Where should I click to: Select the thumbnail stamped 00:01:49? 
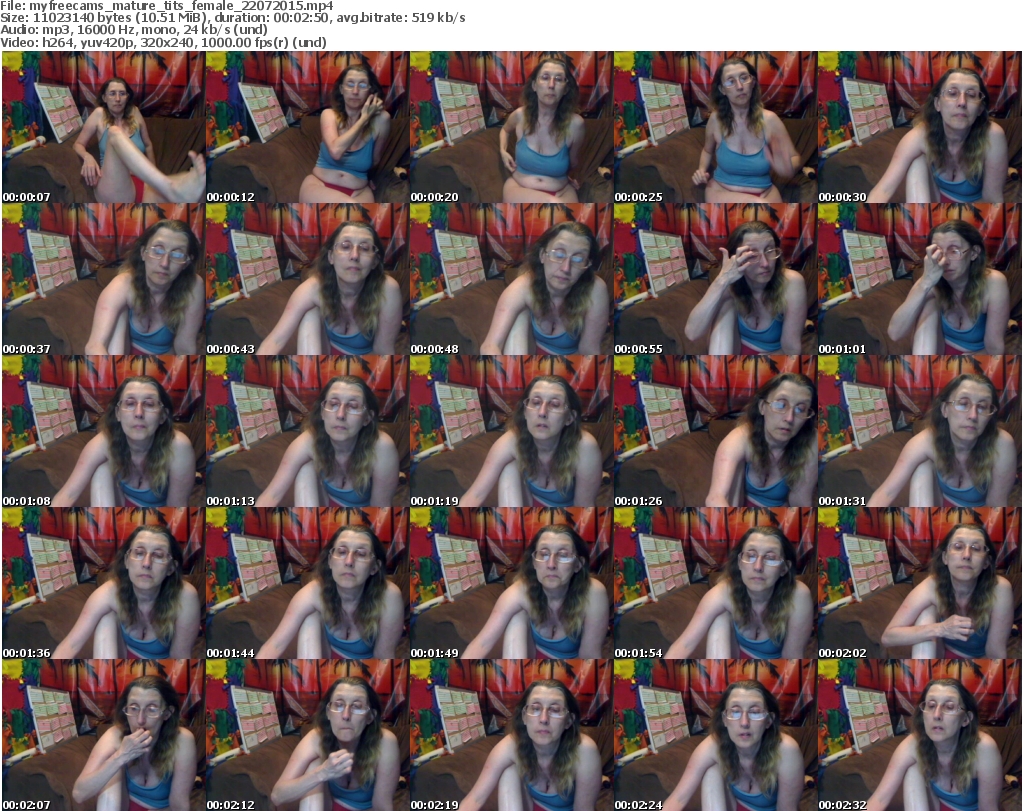coord(511,584)
